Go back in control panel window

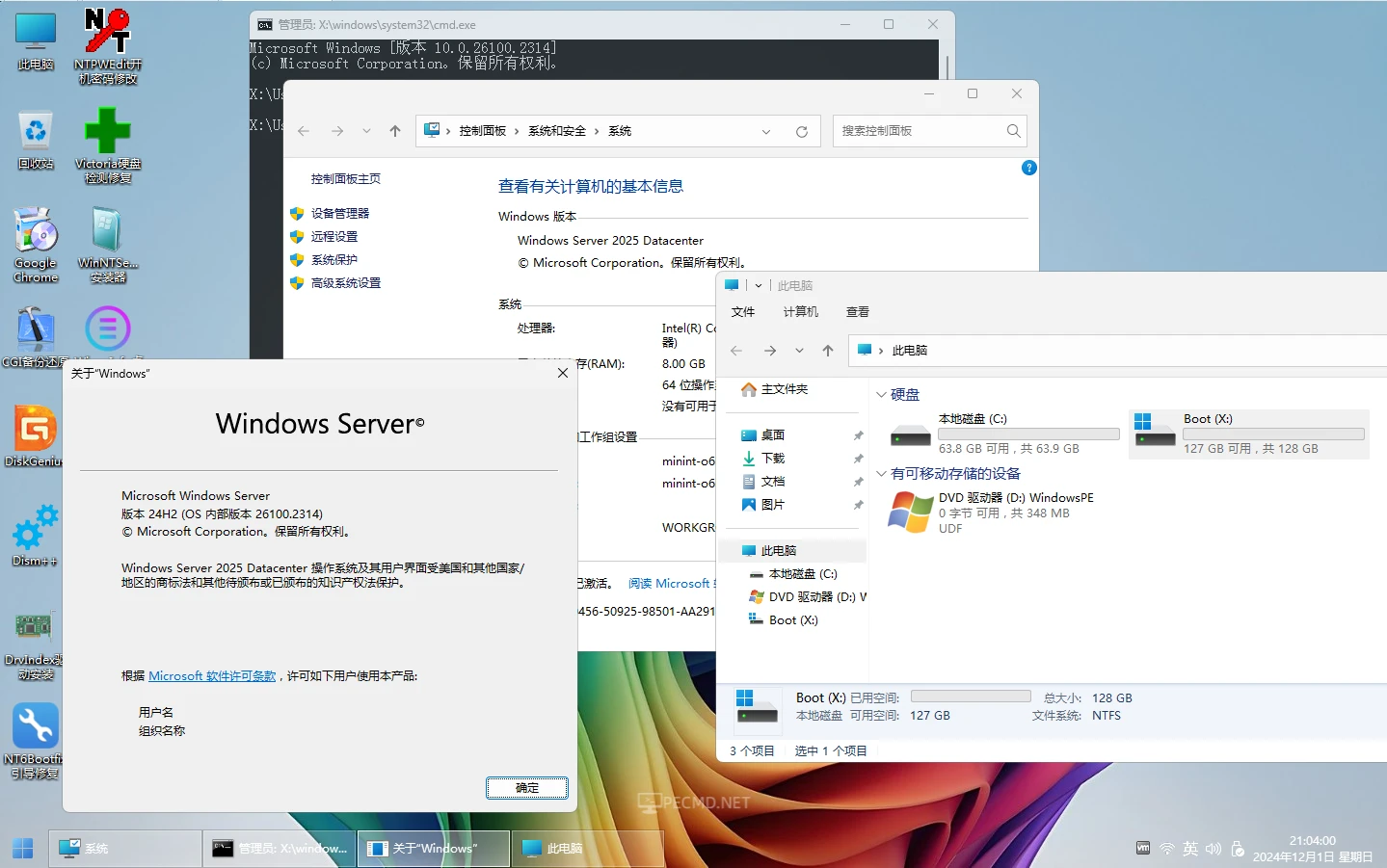click(x=304, y=131)
